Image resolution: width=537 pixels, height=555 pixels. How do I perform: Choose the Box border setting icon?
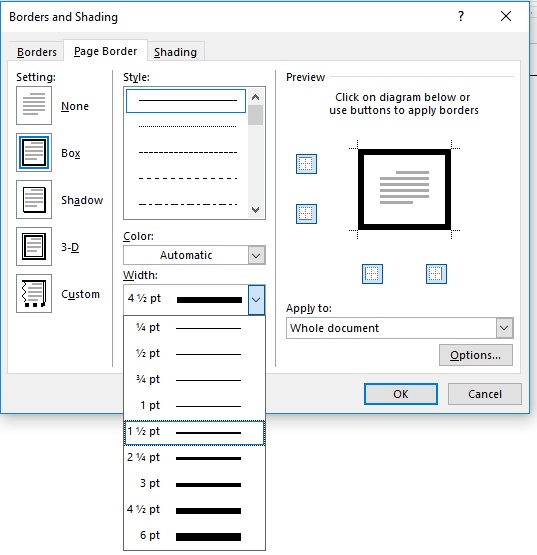34,153
